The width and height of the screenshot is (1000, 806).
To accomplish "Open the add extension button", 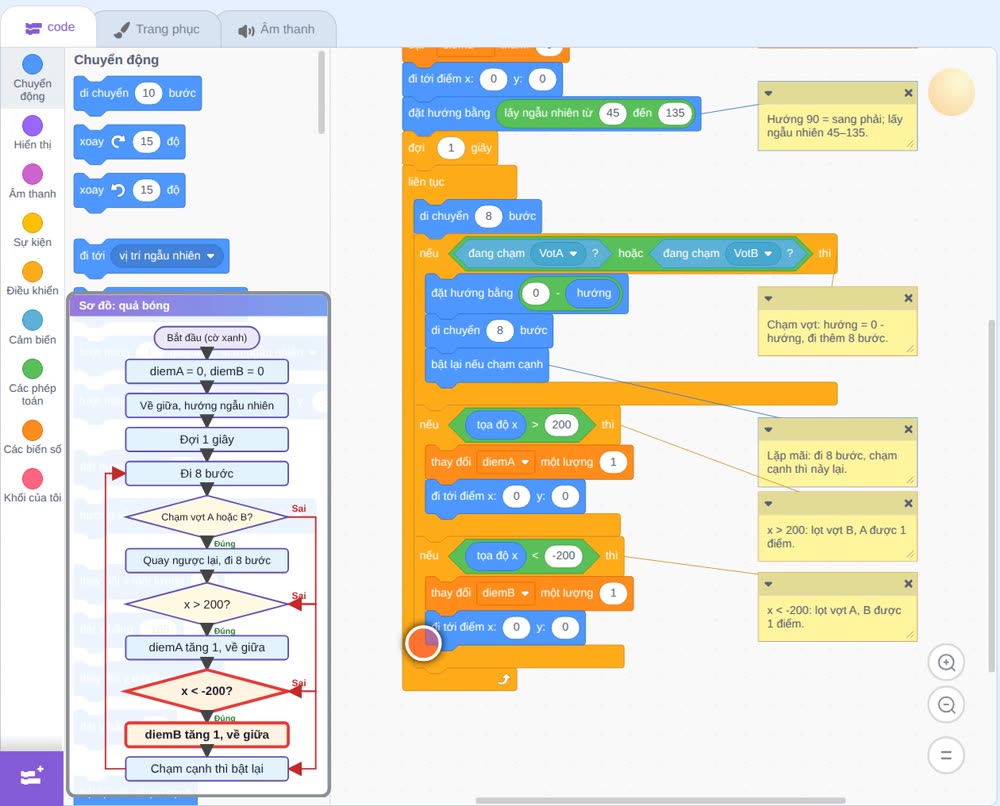I will pyautogui.click(x=32, y=777).
